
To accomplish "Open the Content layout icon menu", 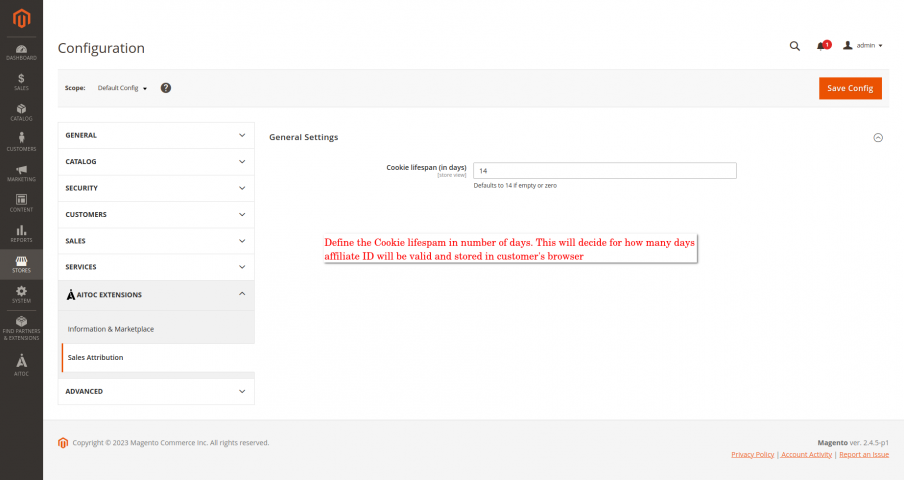I will point(21,203).
